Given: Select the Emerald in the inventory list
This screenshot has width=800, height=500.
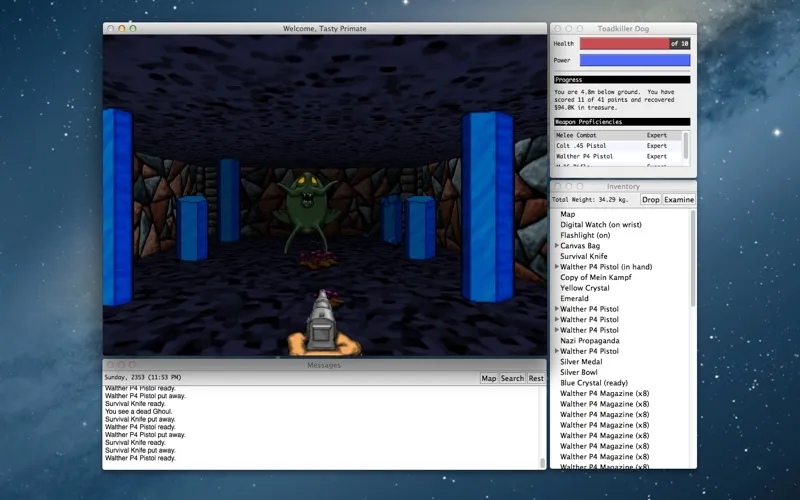Looking at the screenshot, I should (574, 298).
